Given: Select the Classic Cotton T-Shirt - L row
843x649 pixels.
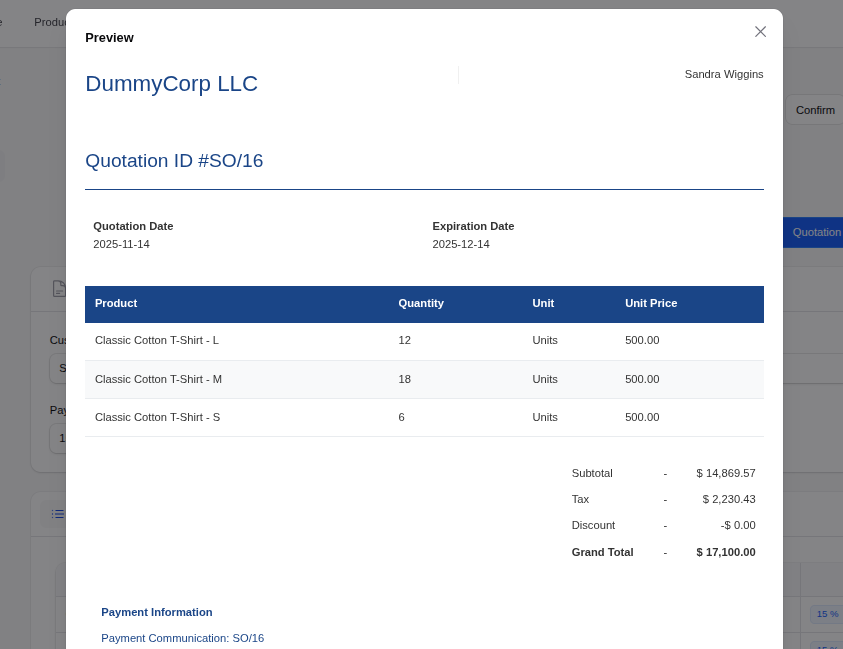Looking at the screenshot, I should (157, 340).
